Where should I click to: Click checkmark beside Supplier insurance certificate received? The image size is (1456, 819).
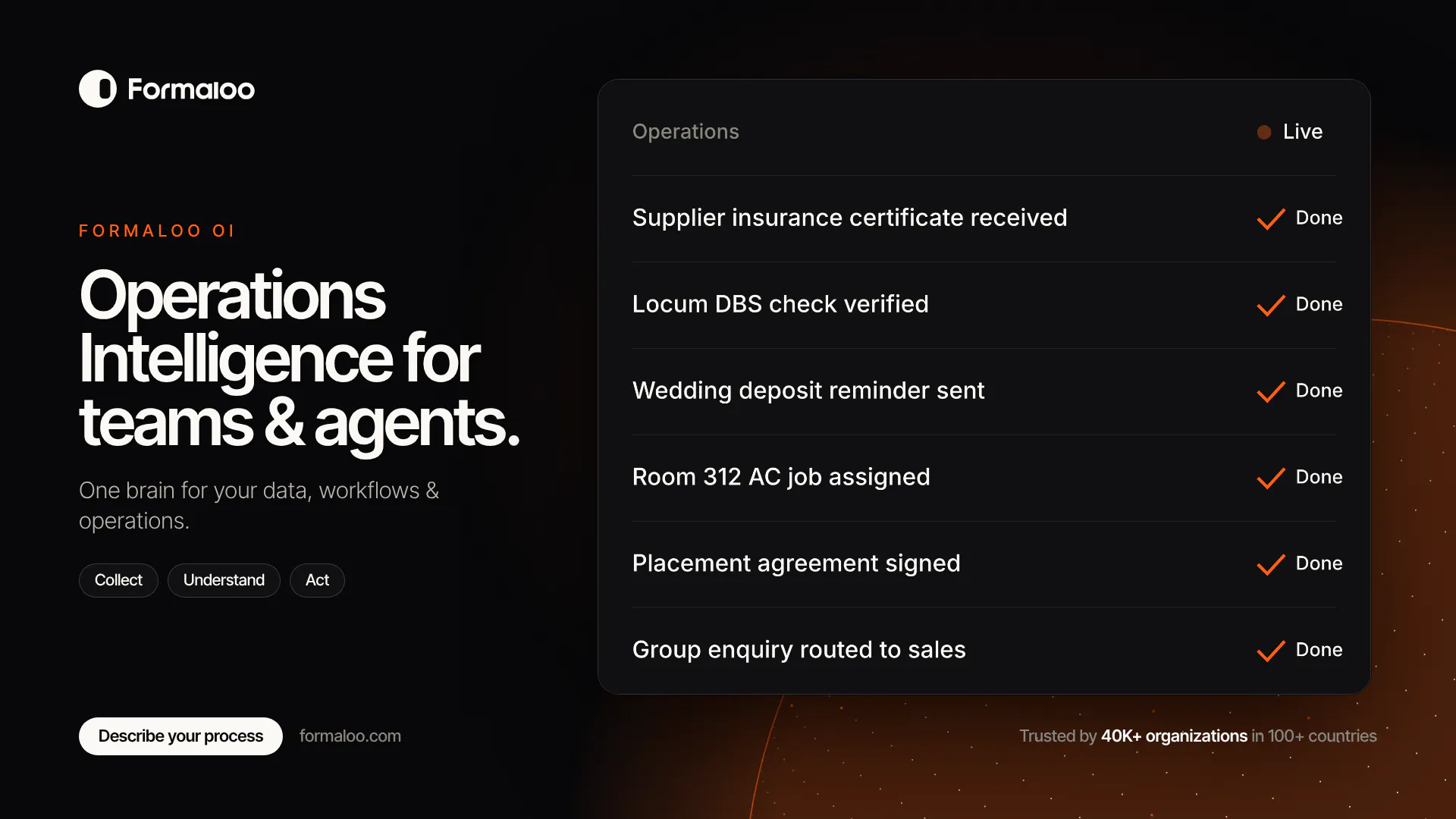pos(1271,219)
